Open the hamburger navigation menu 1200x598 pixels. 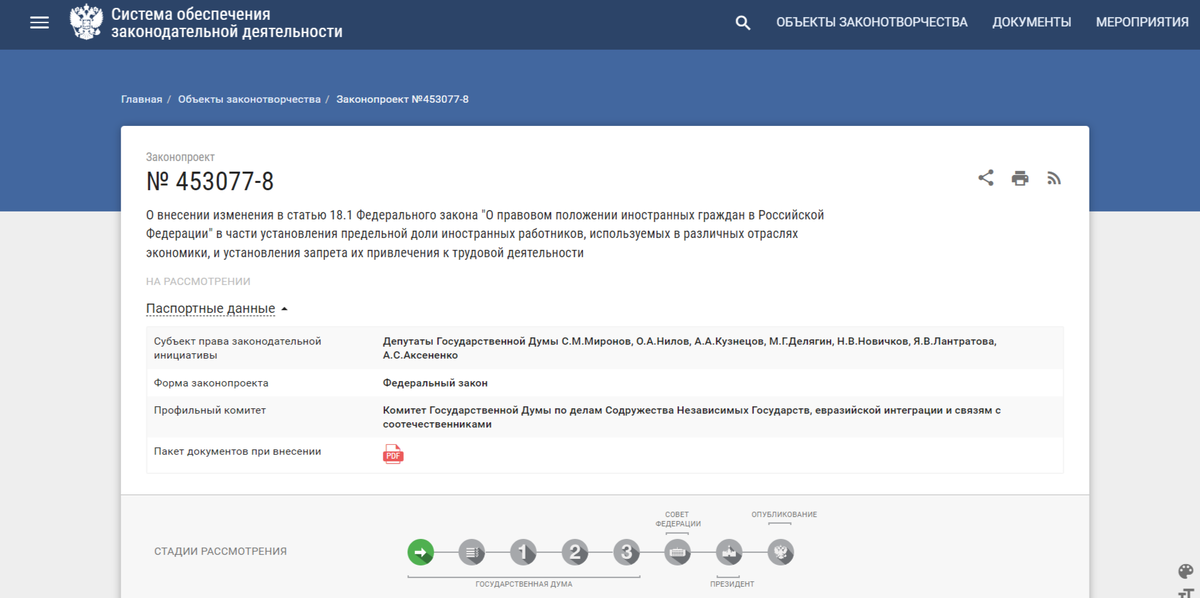(39, 21)
